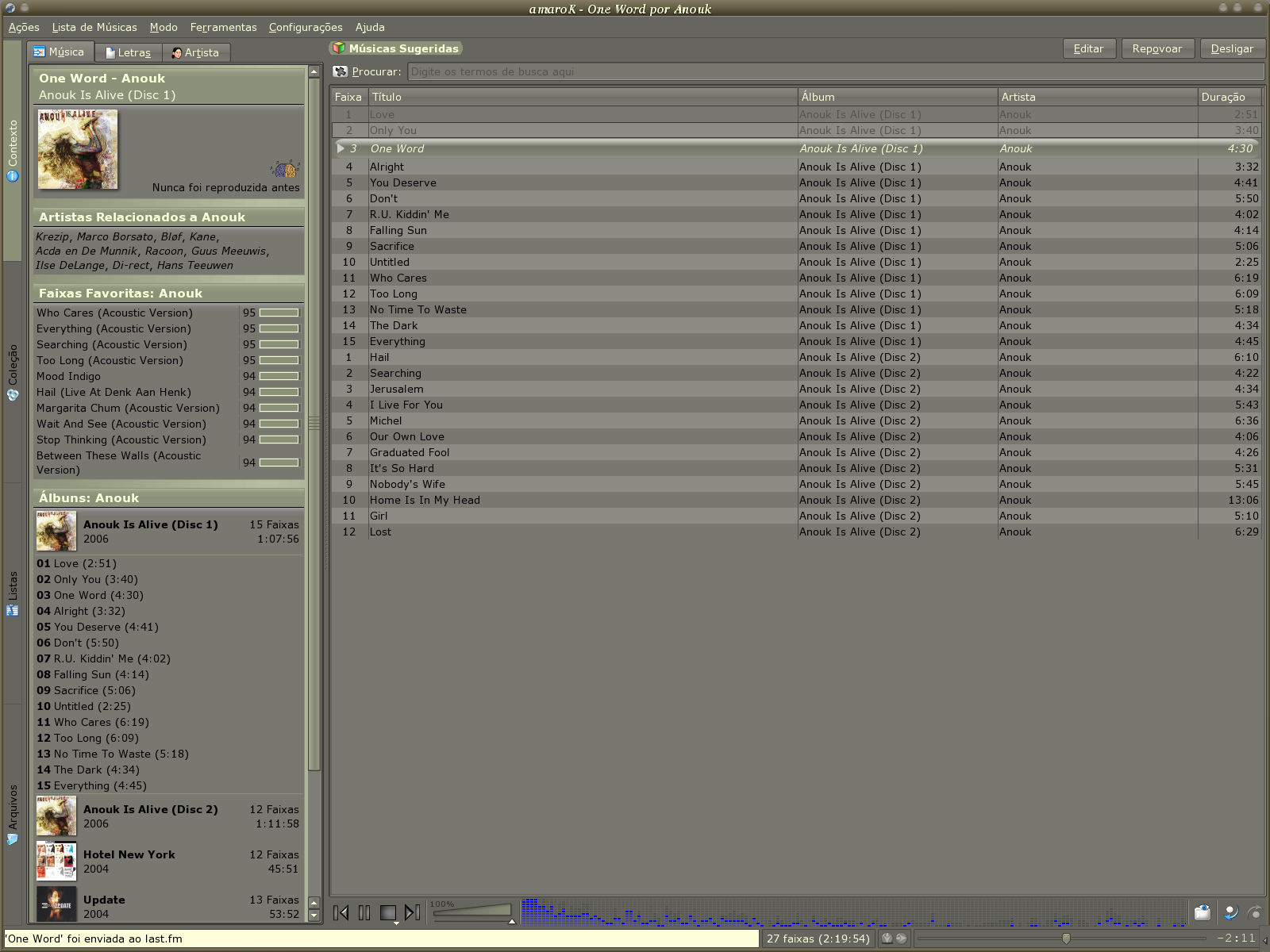The width and height of the screenshot is (1270, 952).
Task: Undo the last playlist change
Action: tap(1230, 912)
